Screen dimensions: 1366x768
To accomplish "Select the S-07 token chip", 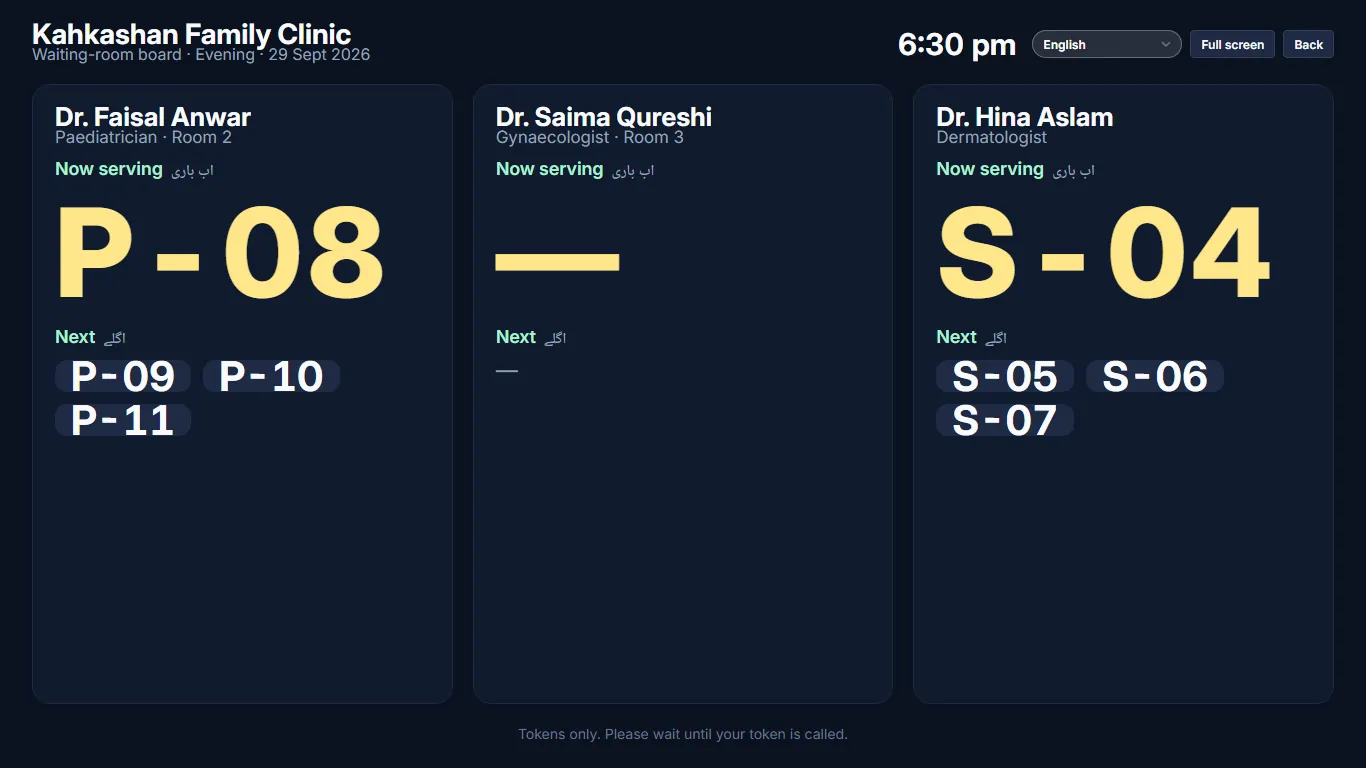I will (1005, 420).
